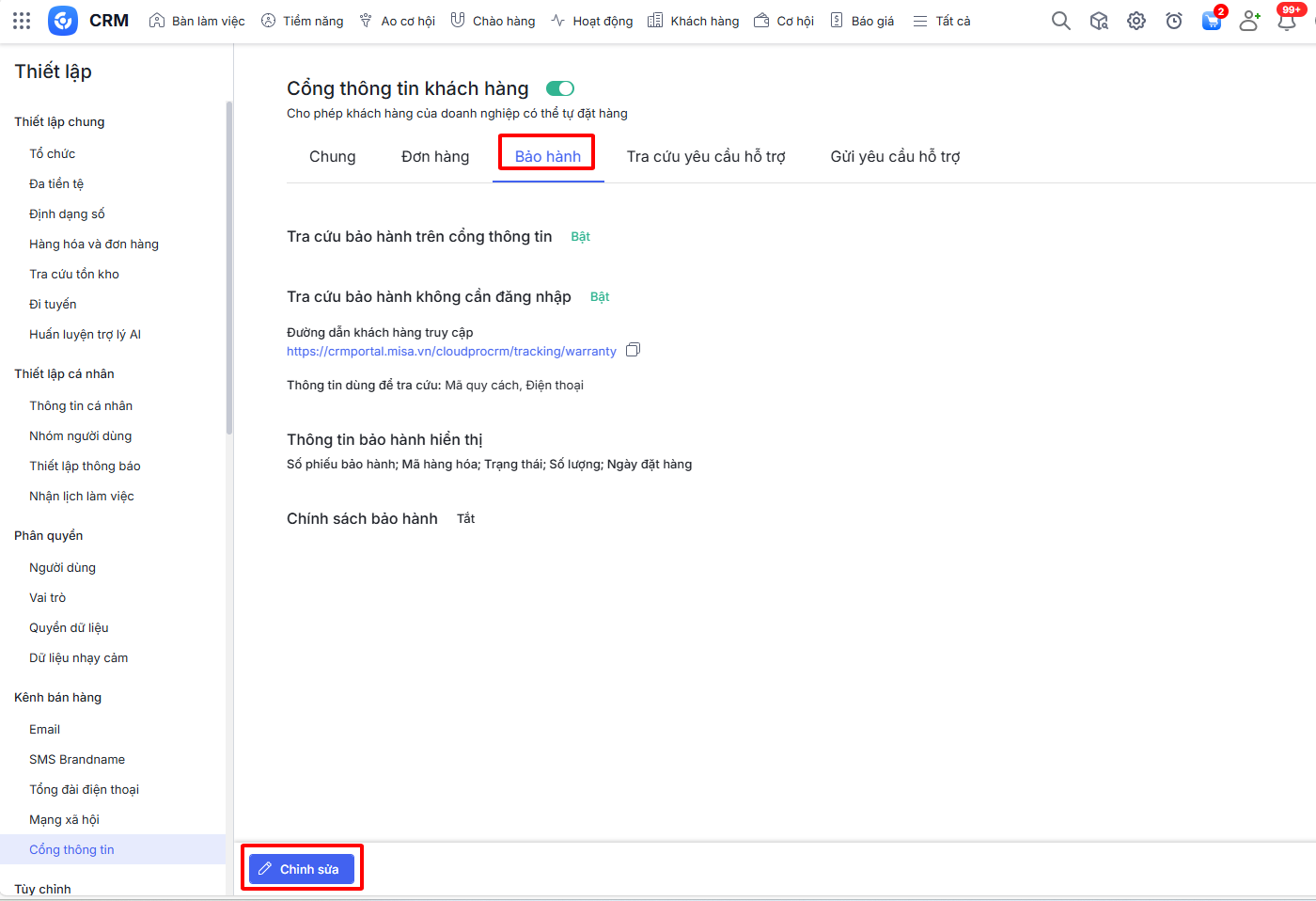The width and height of the screenshot is (1316, 901).
Task: Toggle the Cổng thông tin khách hàng switch
Action: point(560,88)
